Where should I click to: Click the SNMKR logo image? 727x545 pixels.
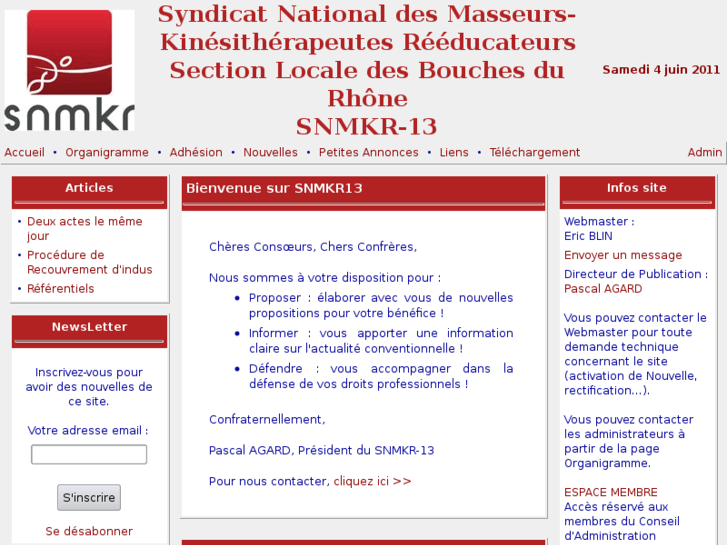[x=70, y=70]
